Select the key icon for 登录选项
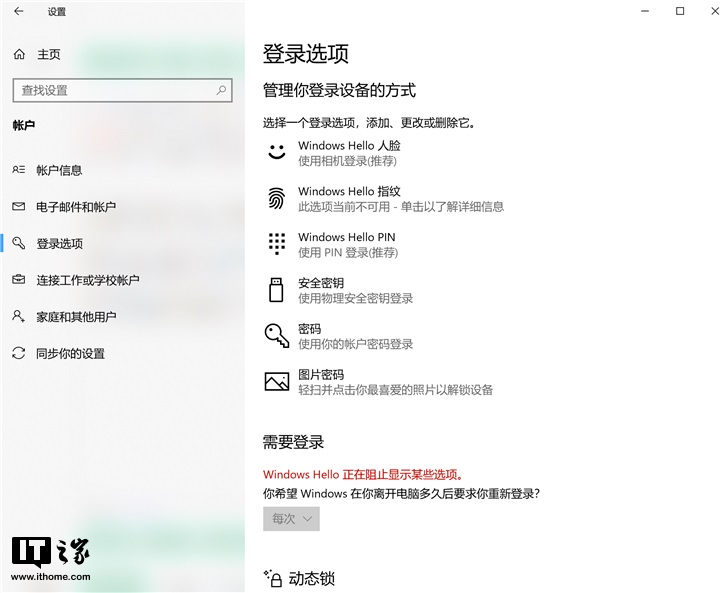 pyautogui.click(x=19, y=243)
